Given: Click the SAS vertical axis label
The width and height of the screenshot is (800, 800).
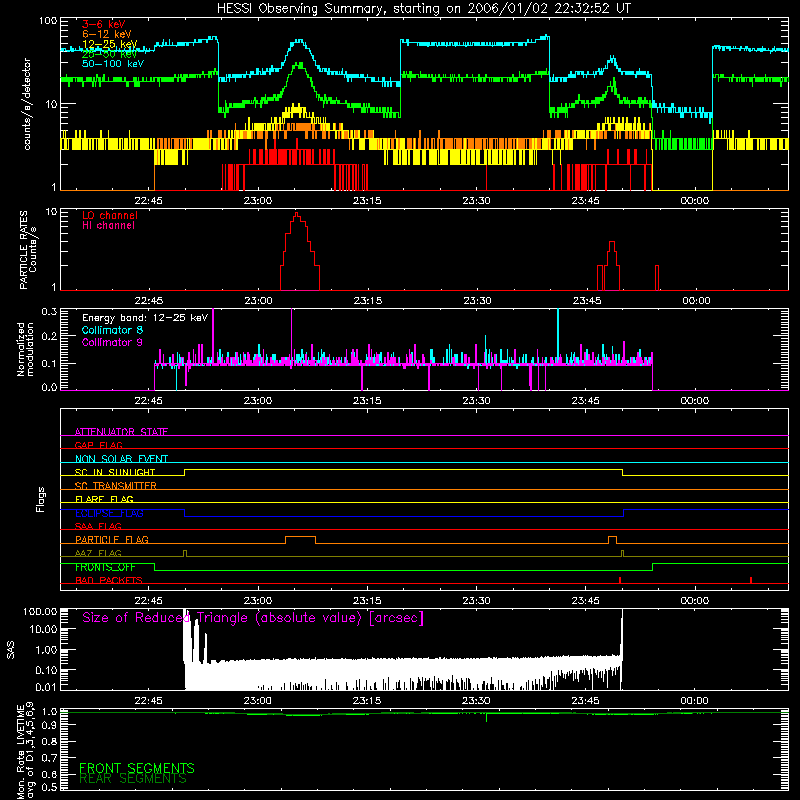Looking at the screenshot, I should point(11,650).
